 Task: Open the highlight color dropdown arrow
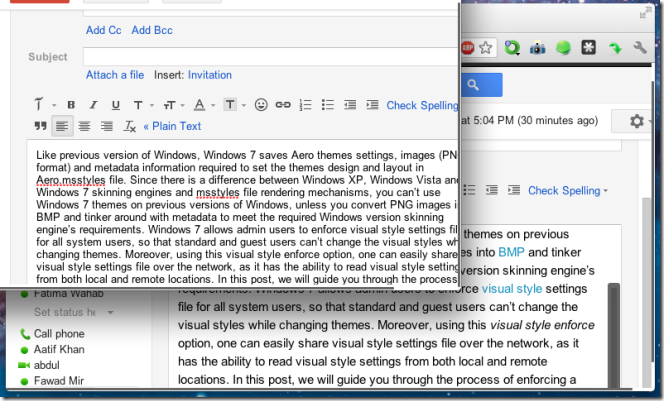243,105
